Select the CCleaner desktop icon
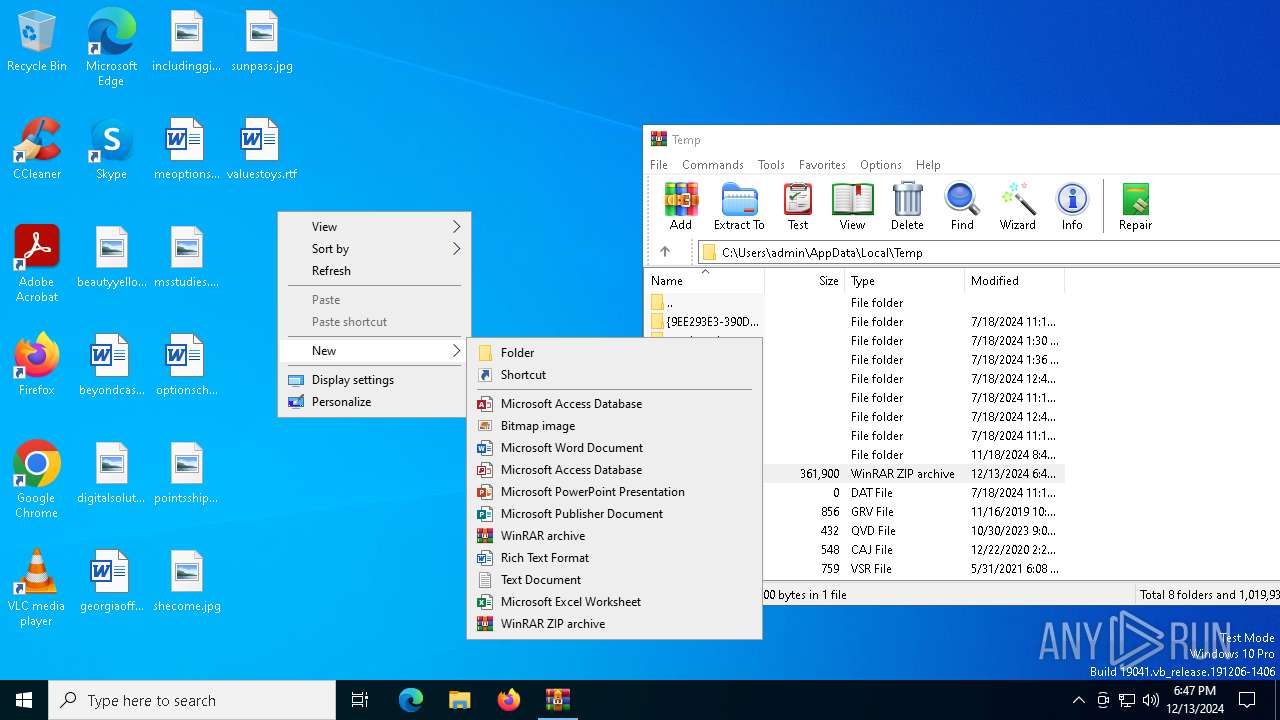 (x=37, y=149)
